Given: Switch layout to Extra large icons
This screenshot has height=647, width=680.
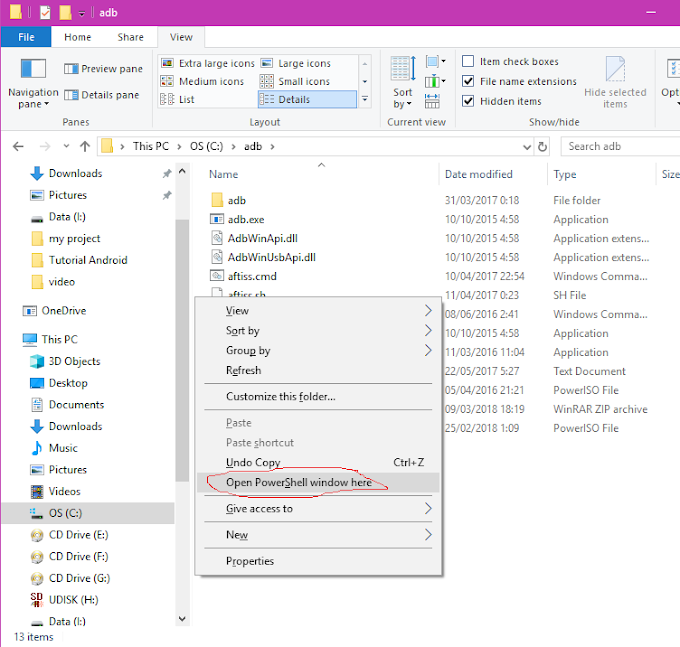Looking at the screenshot, I should click(207, 63).
